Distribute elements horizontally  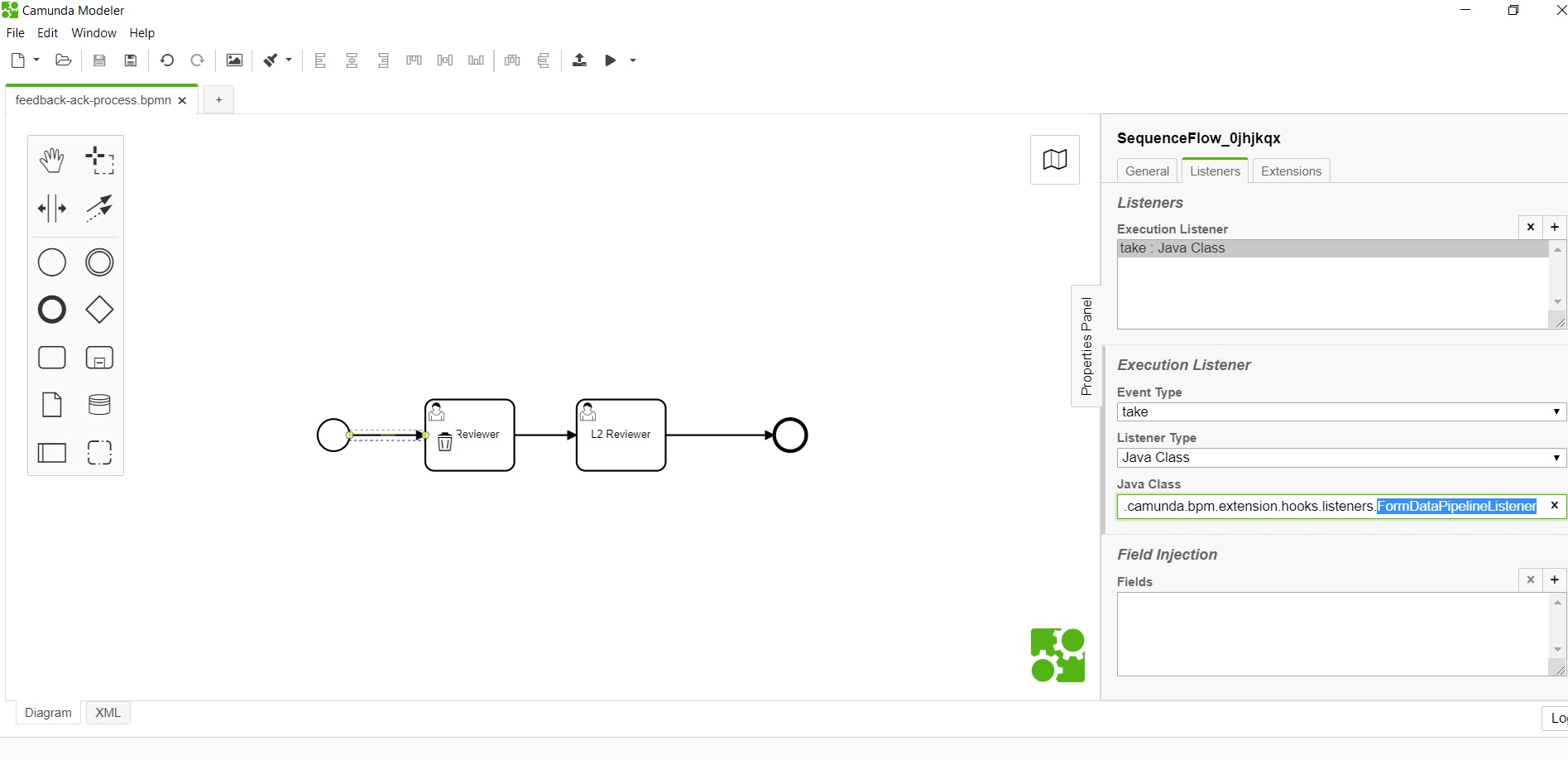513,60
